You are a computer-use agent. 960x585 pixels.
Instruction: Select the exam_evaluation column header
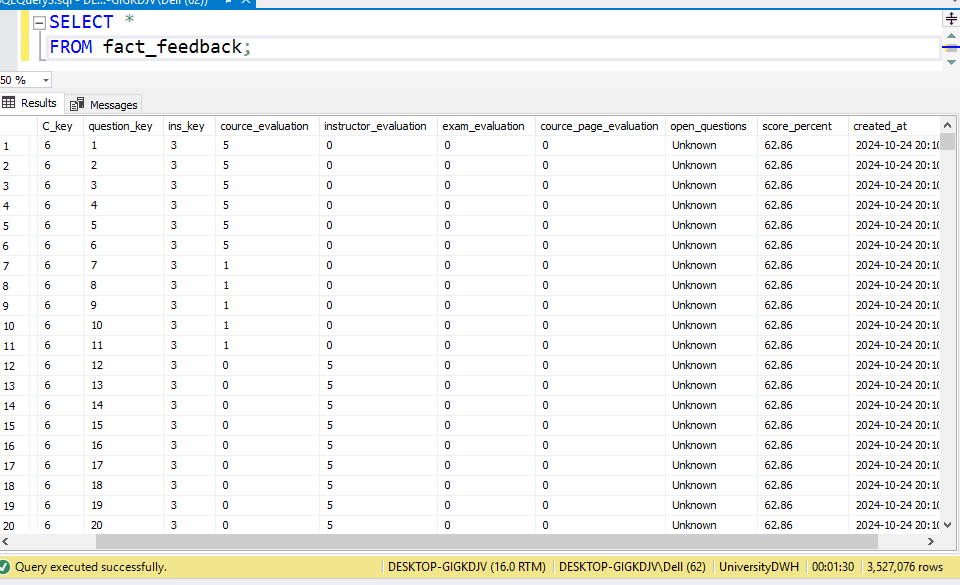click(484, 126)
